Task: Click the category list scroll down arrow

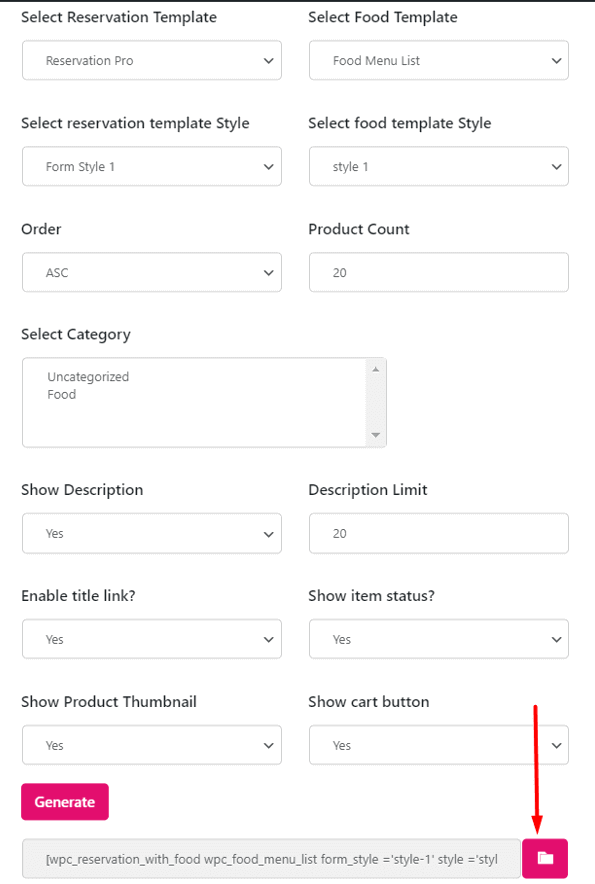Action: coord(376,435)
